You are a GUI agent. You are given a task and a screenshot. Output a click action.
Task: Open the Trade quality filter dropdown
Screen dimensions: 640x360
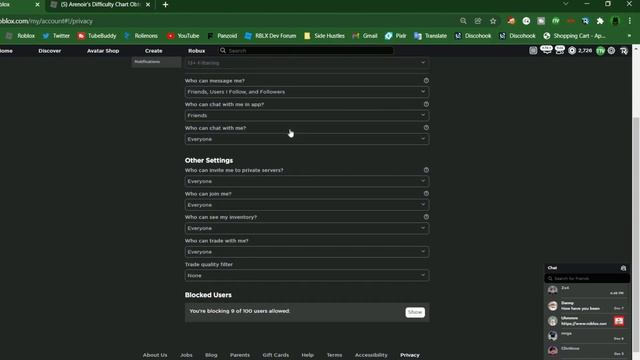(x=307, y=276)
